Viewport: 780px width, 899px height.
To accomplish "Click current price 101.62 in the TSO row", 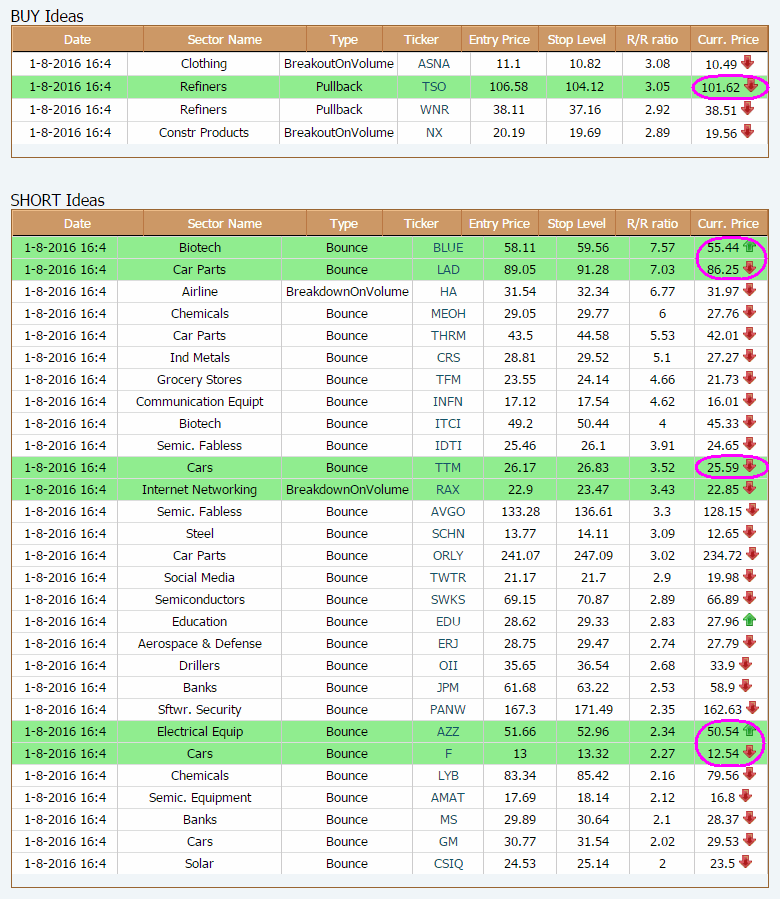I will coord(720,87).
